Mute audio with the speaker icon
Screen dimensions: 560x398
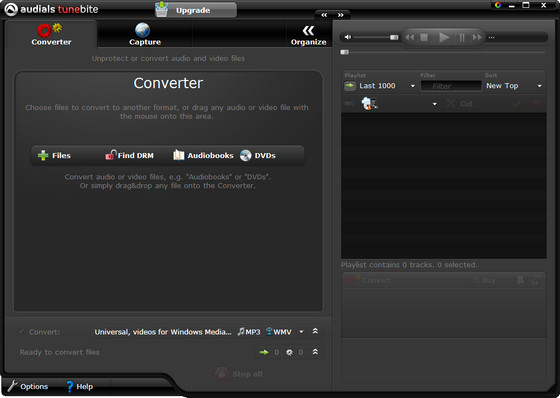pyautogui.click(x=348, y=37)
